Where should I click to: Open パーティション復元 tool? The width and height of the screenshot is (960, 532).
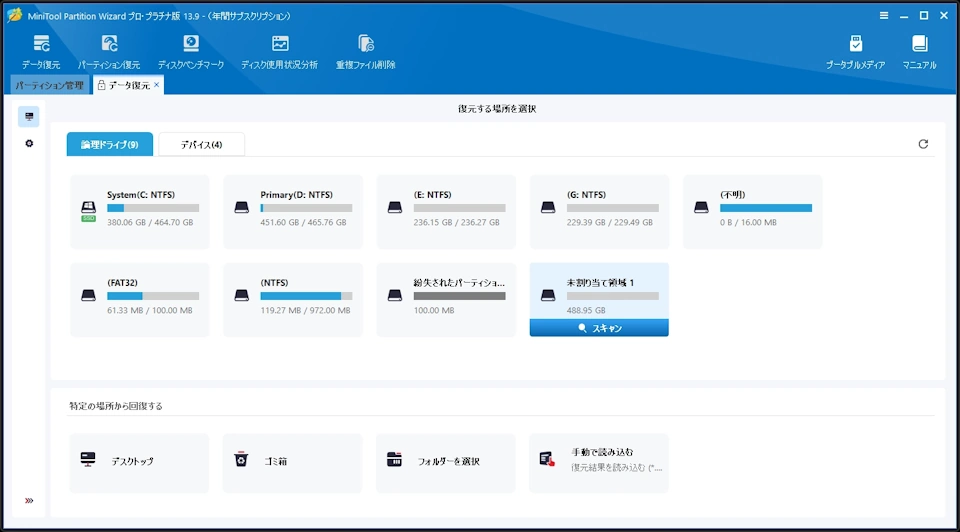click(109, 51)
